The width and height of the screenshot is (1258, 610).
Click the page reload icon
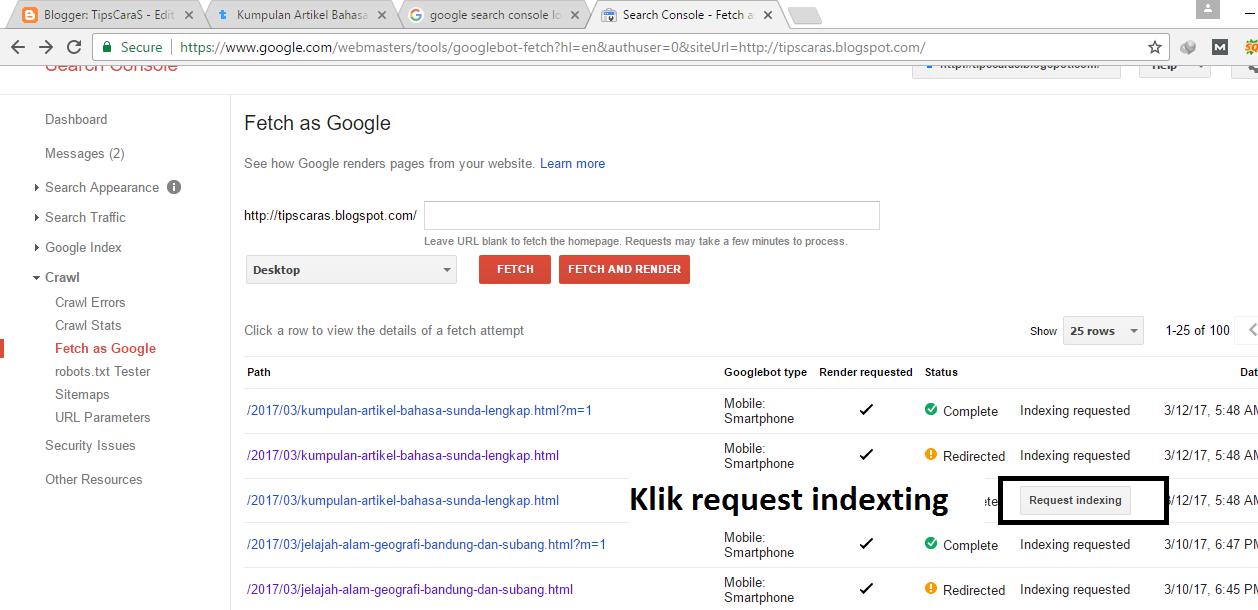[74, 46]
